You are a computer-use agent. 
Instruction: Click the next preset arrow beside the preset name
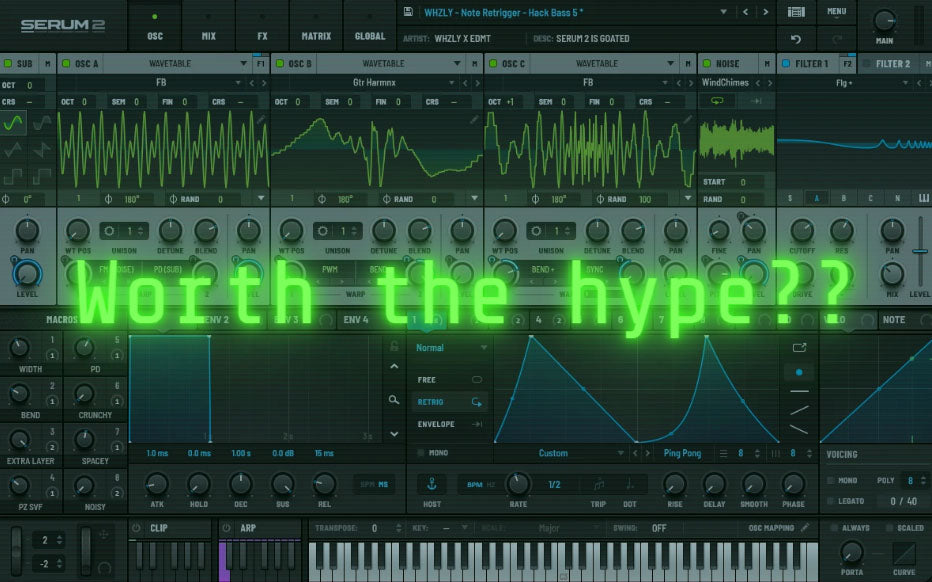(x=765, y=11)
